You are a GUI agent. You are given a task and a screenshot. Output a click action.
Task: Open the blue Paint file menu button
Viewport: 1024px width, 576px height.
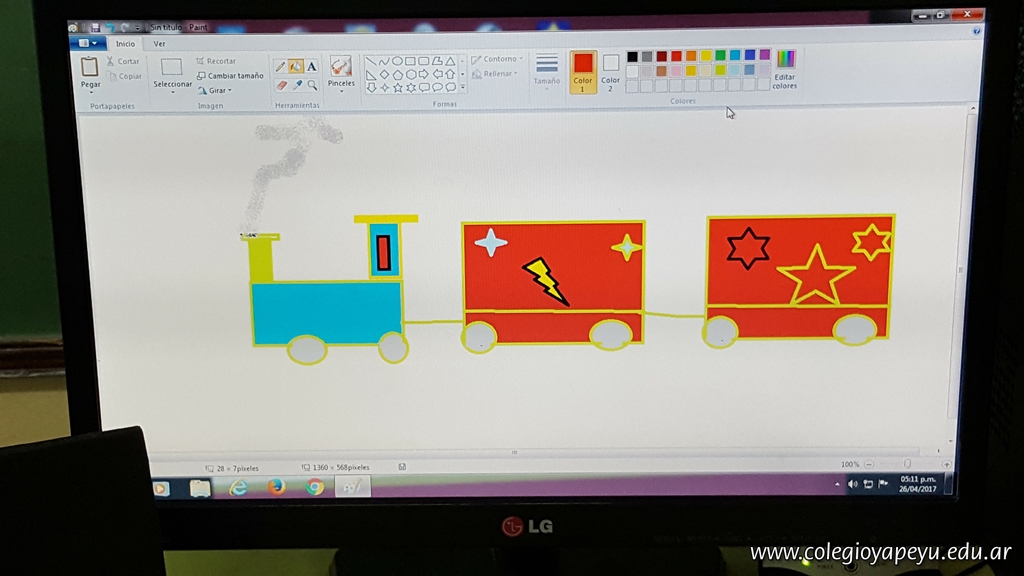pyautogui.click(x=90, y=43)
